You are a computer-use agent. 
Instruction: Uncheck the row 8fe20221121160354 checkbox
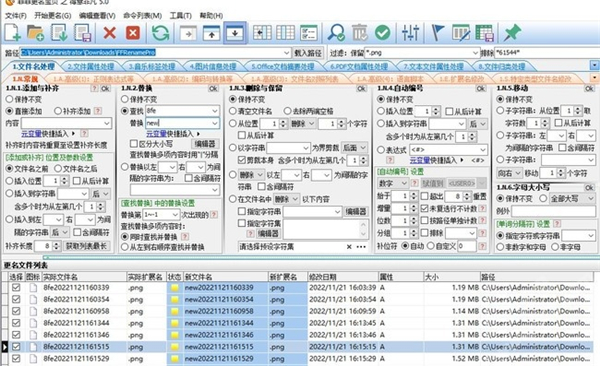point(16,299)
